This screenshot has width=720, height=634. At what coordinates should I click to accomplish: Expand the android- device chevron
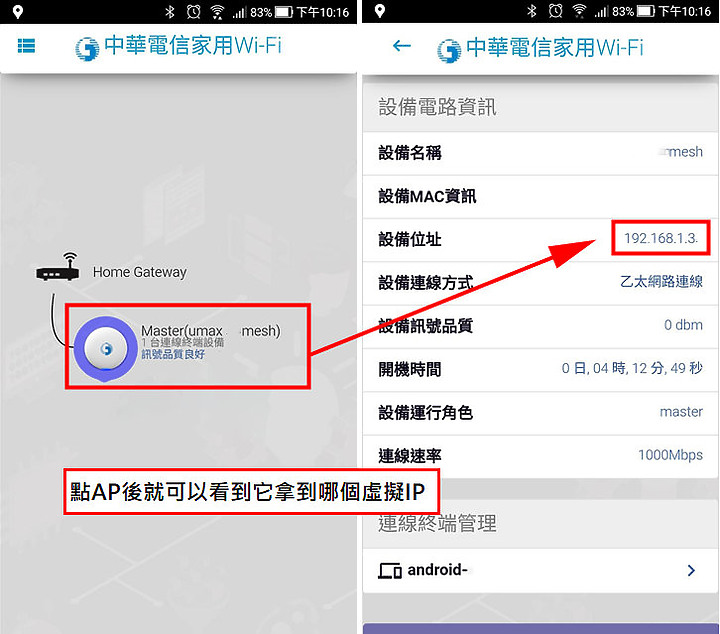691,570
